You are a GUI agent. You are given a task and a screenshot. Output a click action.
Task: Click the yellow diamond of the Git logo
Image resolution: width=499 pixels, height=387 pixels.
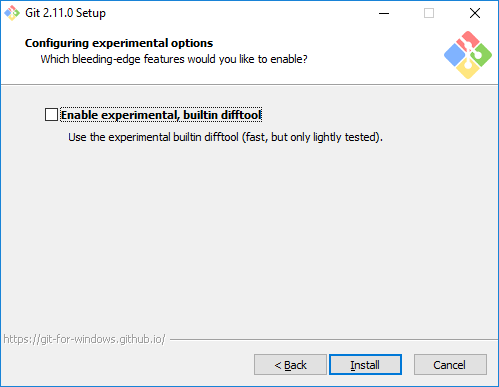pos(468,68)
